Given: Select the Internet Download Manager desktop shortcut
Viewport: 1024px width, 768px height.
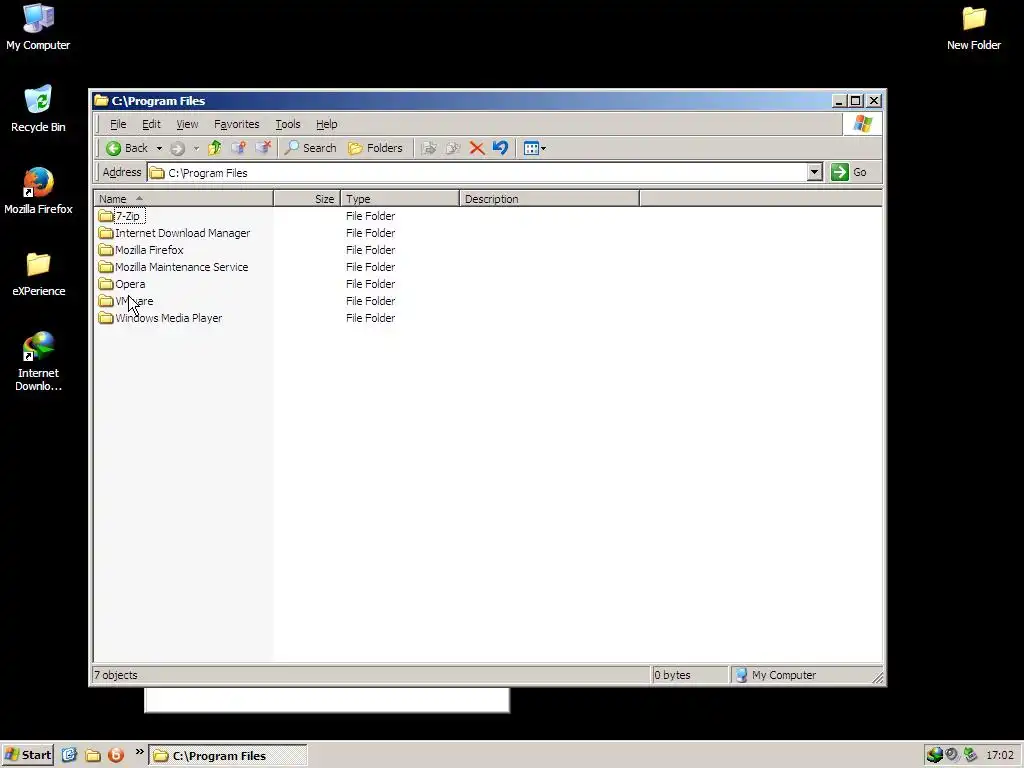Looking at the screenshot, I should (x=38, y=362).
